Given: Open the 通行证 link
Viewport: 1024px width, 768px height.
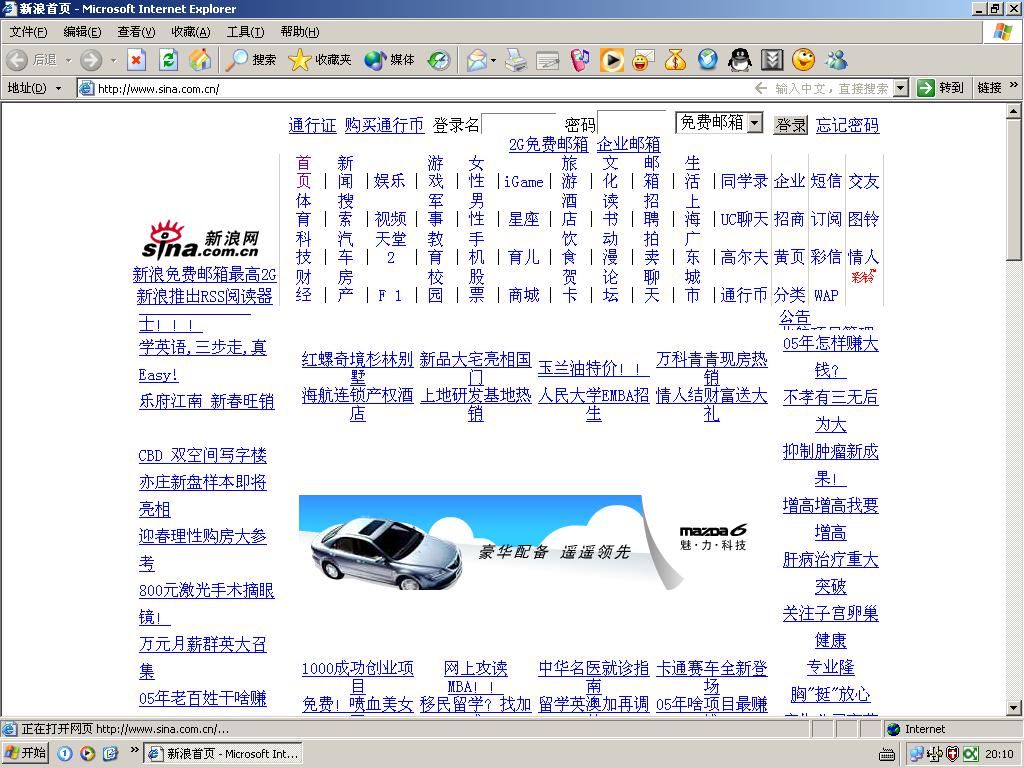Looking at the screenshot, I should pyautogui.click(x=312, y=125).
